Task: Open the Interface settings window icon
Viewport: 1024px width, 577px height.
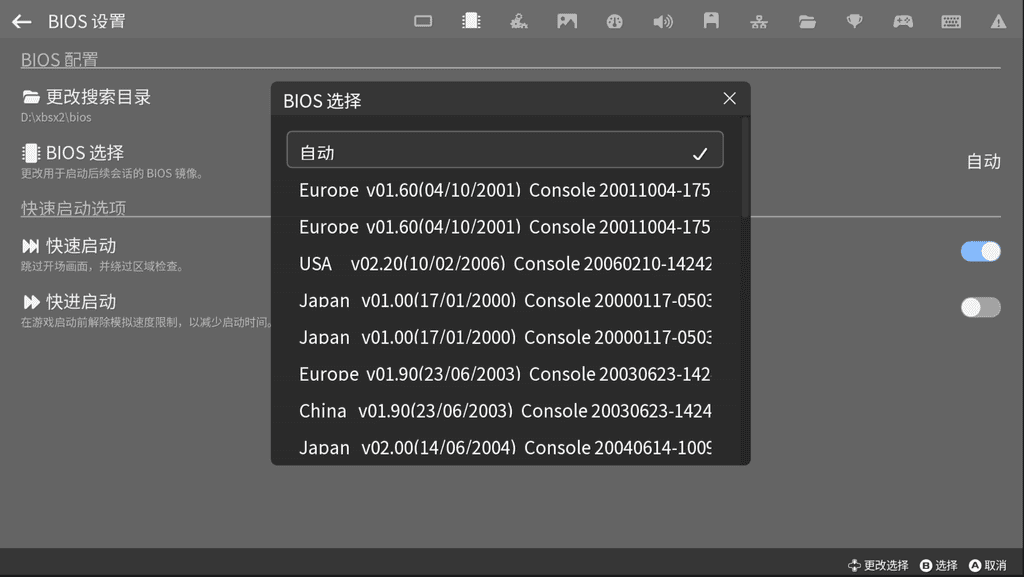Action: (x=423, y=22)
